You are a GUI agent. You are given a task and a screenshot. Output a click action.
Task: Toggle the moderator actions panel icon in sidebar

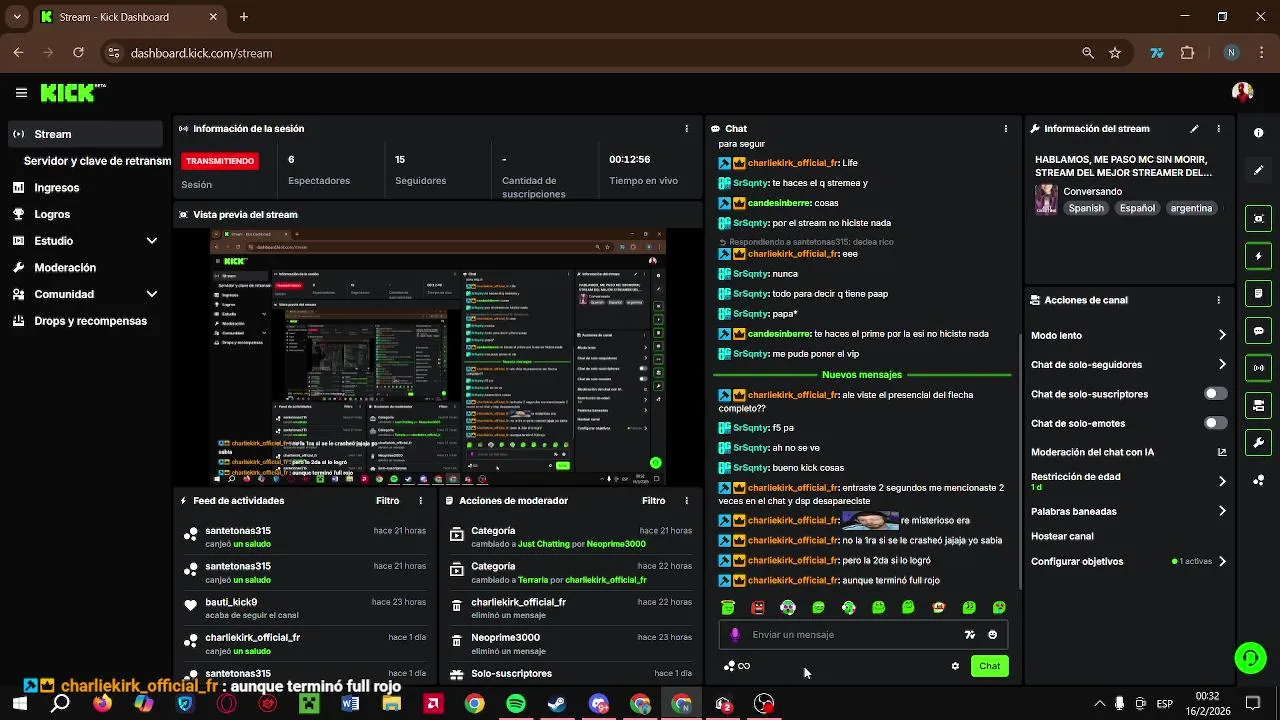(x=1258, y=405)
